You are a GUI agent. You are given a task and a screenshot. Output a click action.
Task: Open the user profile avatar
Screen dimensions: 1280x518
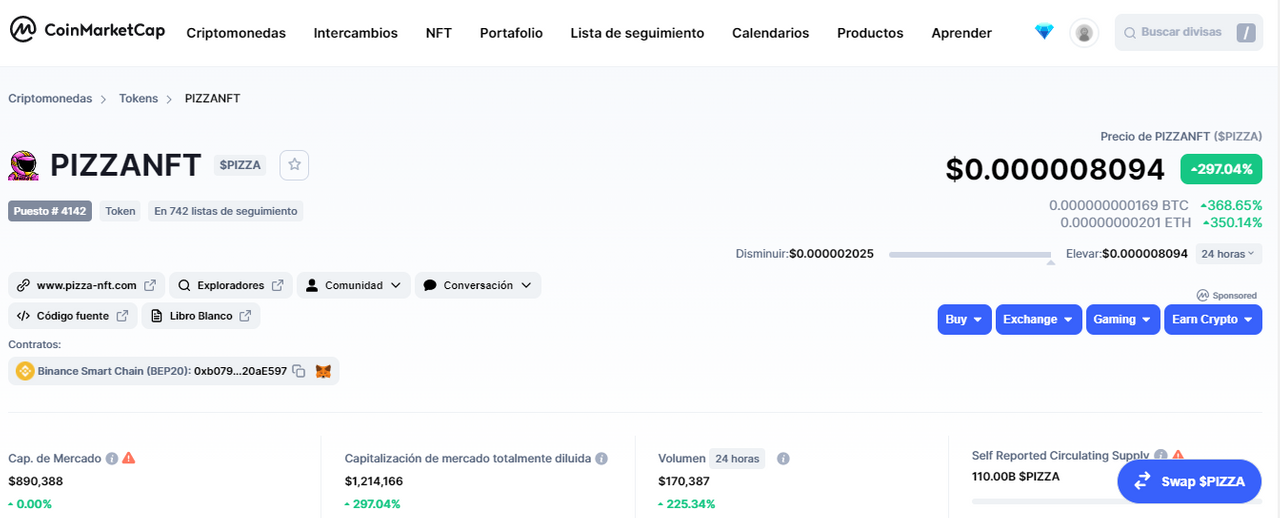pyautogui.click(x=1084, y=33)
